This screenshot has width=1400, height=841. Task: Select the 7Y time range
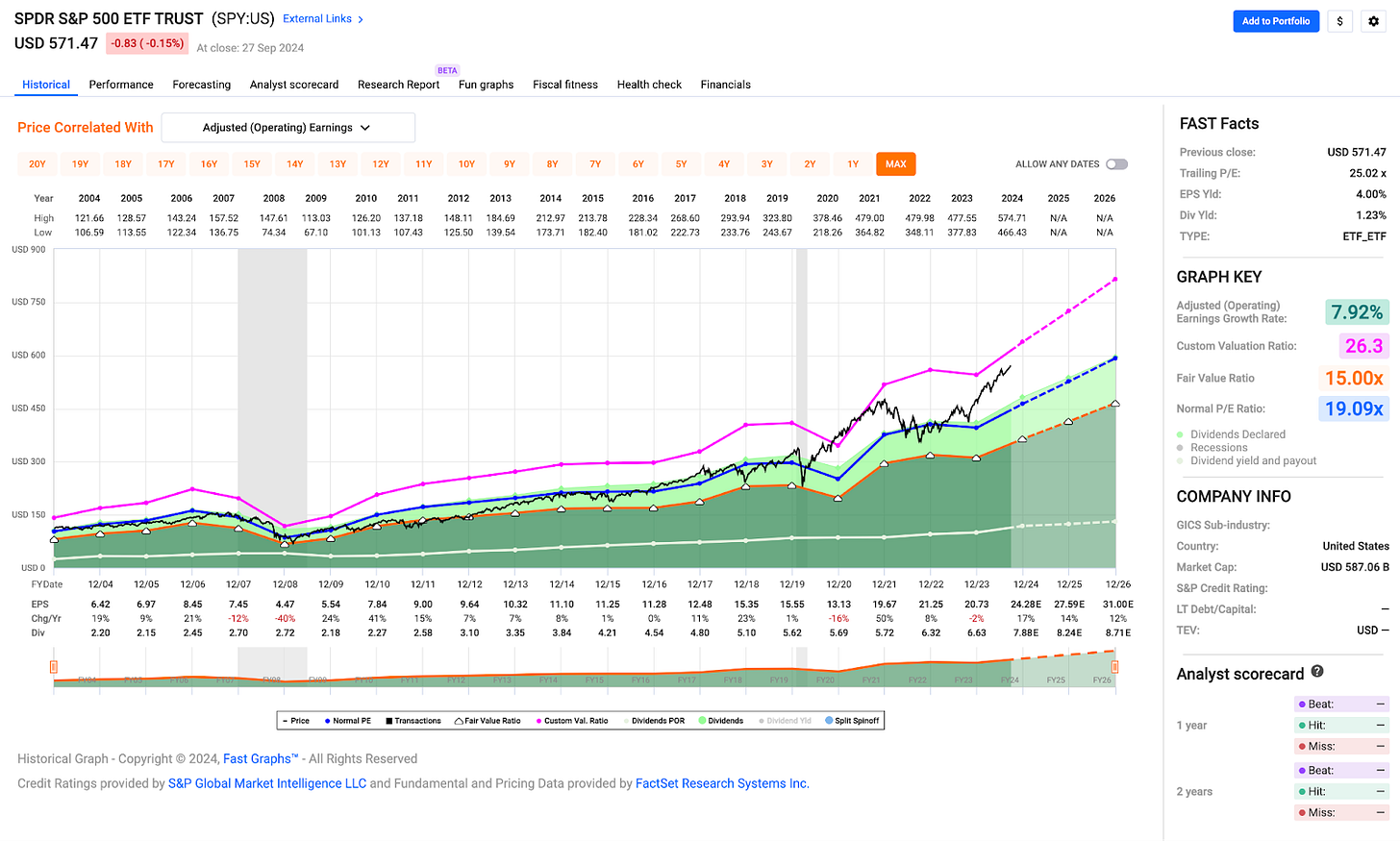click(x=595, y=164)
